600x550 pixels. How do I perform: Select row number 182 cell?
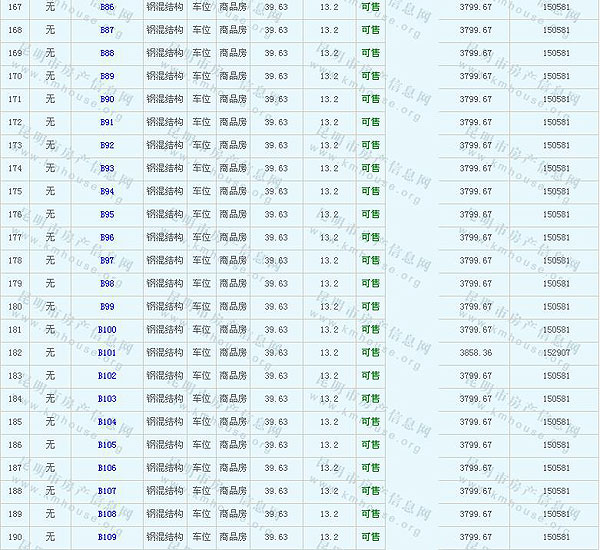pyautogui.click(x=15, y=352)
